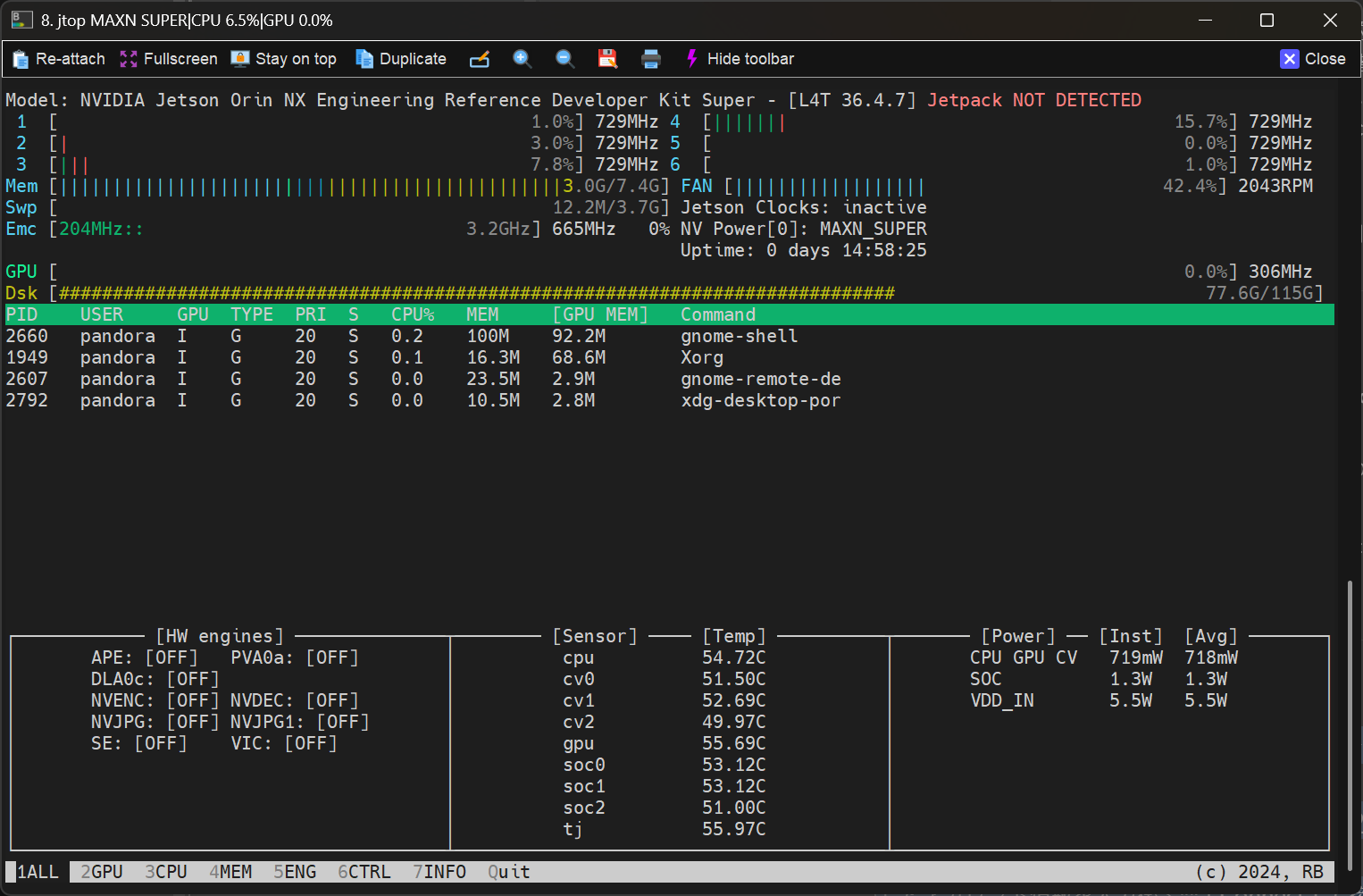
Task: Switch to the 1ALL page
Action: (38, 872)
